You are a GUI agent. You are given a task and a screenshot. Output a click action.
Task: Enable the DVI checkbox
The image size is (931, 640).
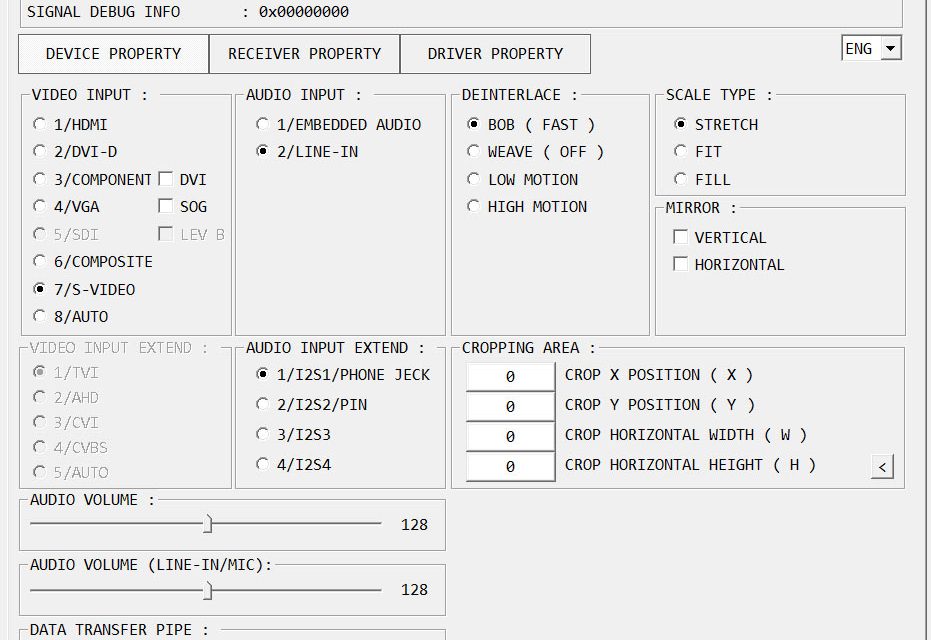[166, 179]
